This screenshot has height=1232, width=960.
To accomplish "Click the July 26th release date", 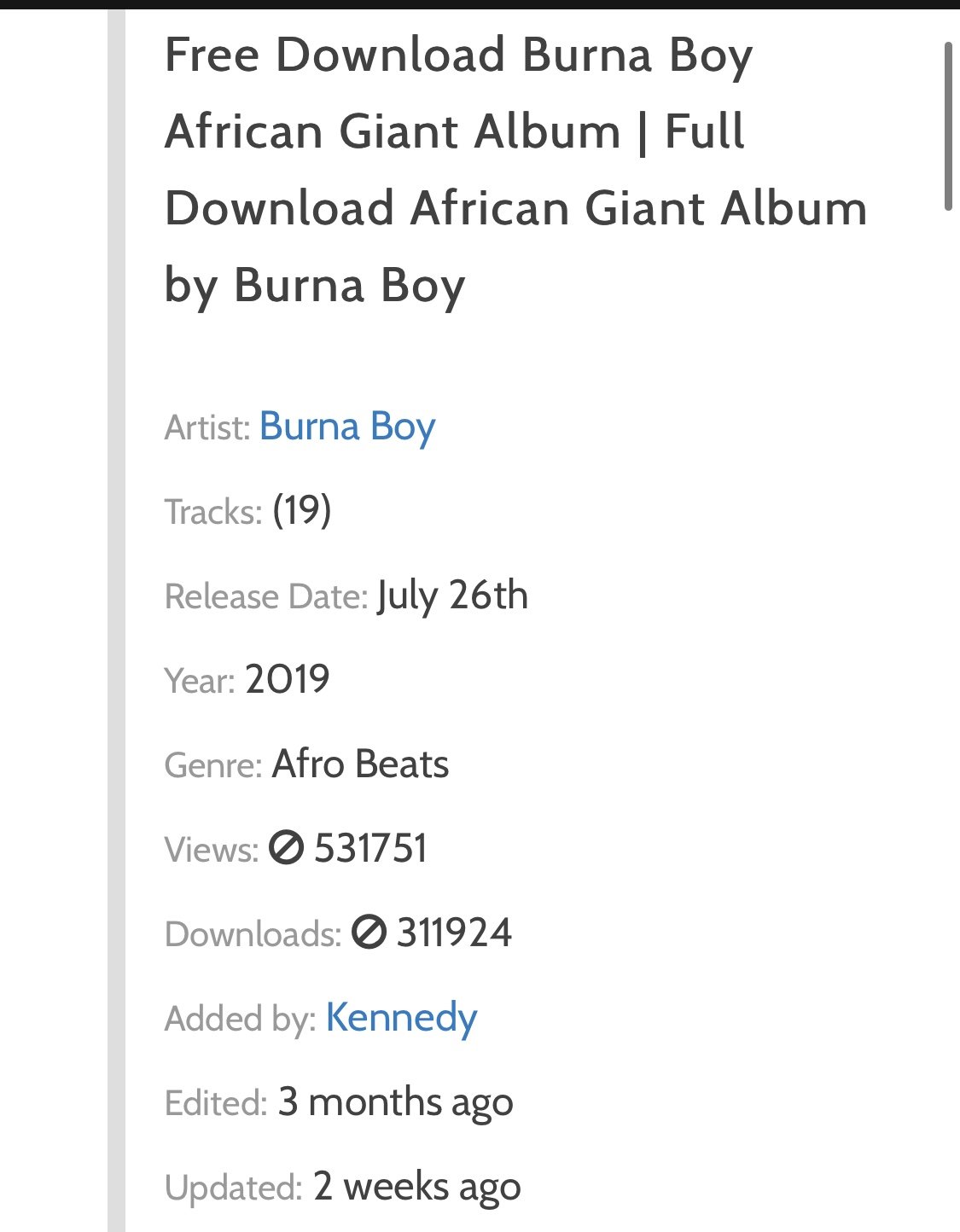I will tap(452, 596).
